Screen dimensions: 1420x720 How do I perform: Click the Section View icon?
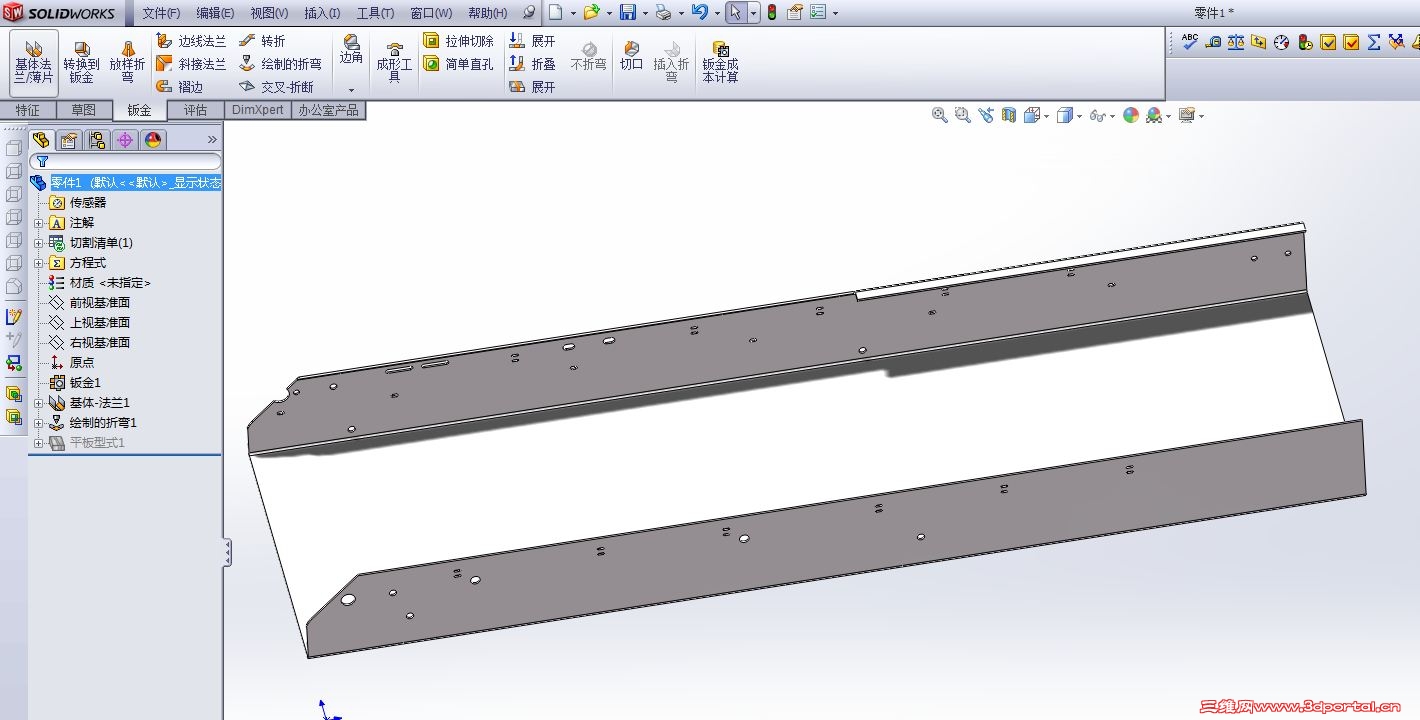[1009, 115]
